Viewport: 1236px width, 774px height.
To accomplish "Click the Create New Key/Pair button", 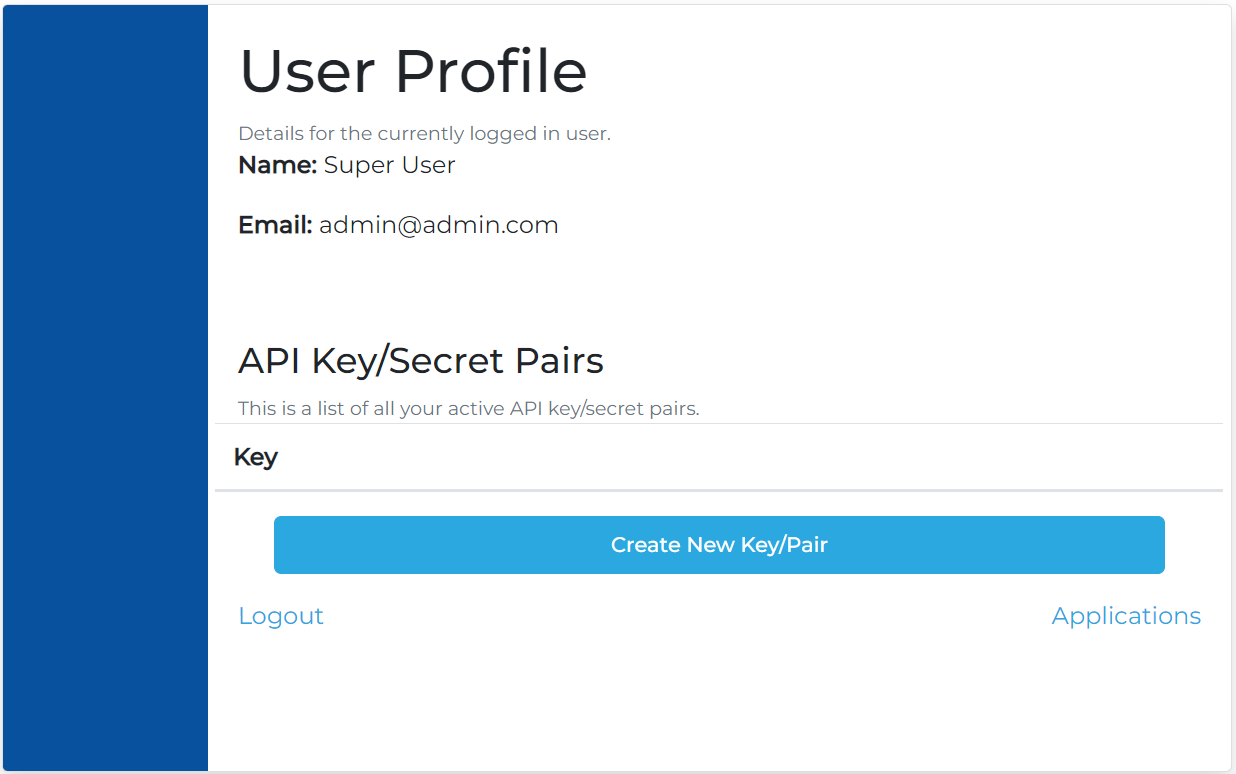I will tap(719, 545).
